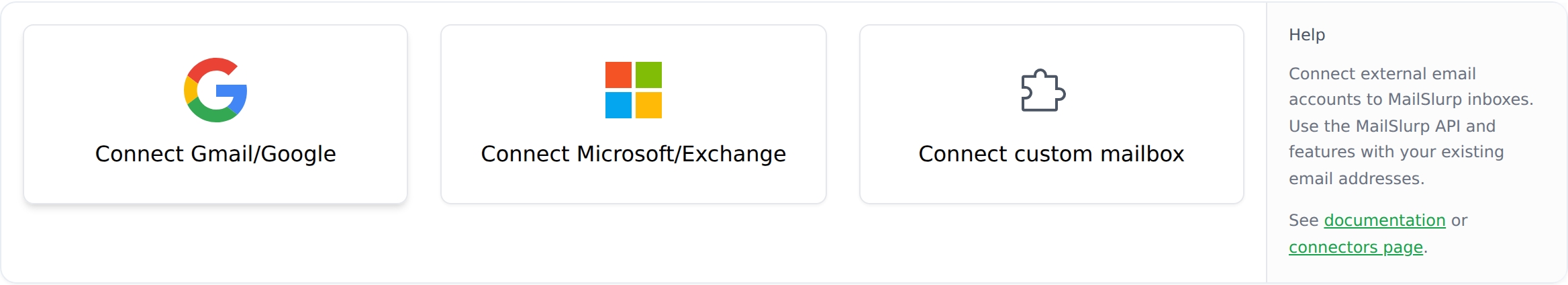Image resolution: width=1568 pixels, height=285 pixels.
Task: Click the red square in Microsoft logo
Action: click(x=618, y=75)
